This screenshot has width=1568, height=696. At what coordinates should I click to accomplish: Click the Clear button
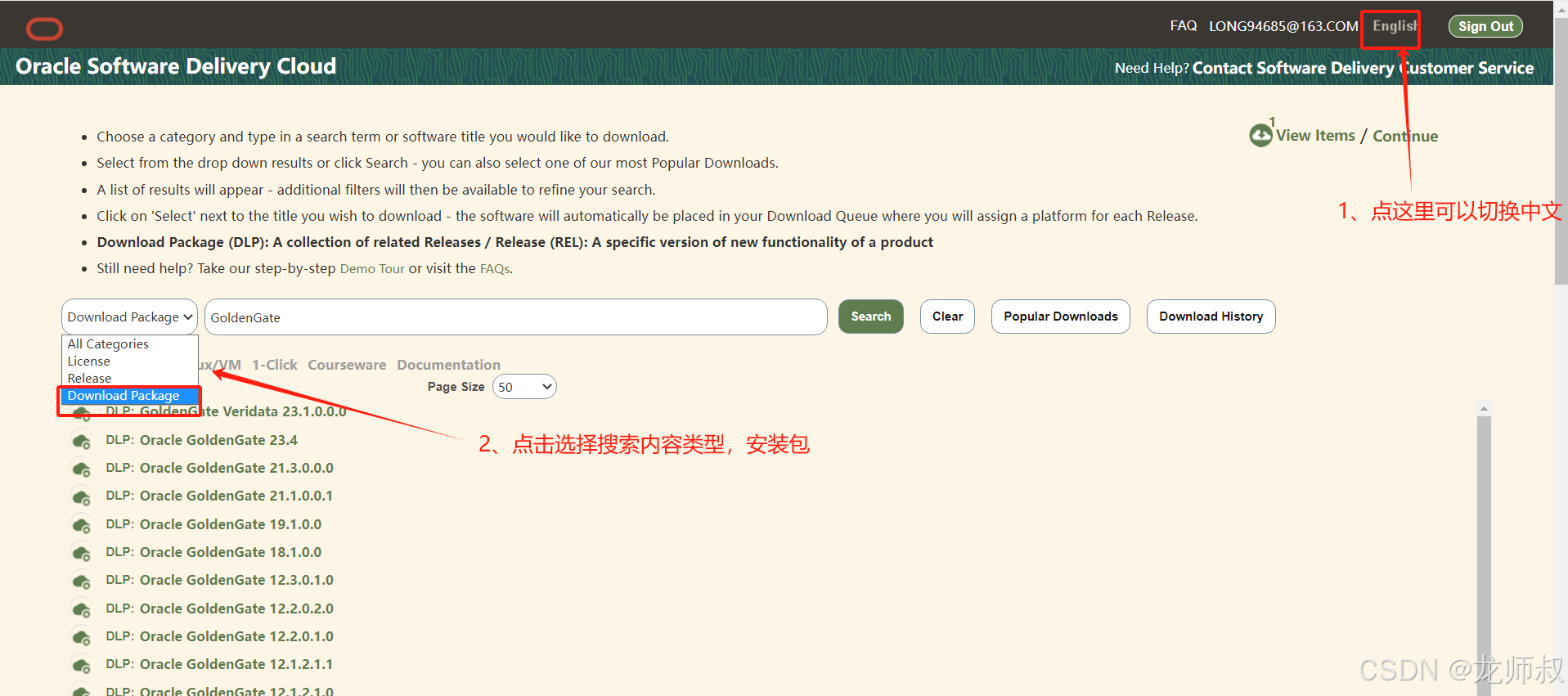point(947,317)
